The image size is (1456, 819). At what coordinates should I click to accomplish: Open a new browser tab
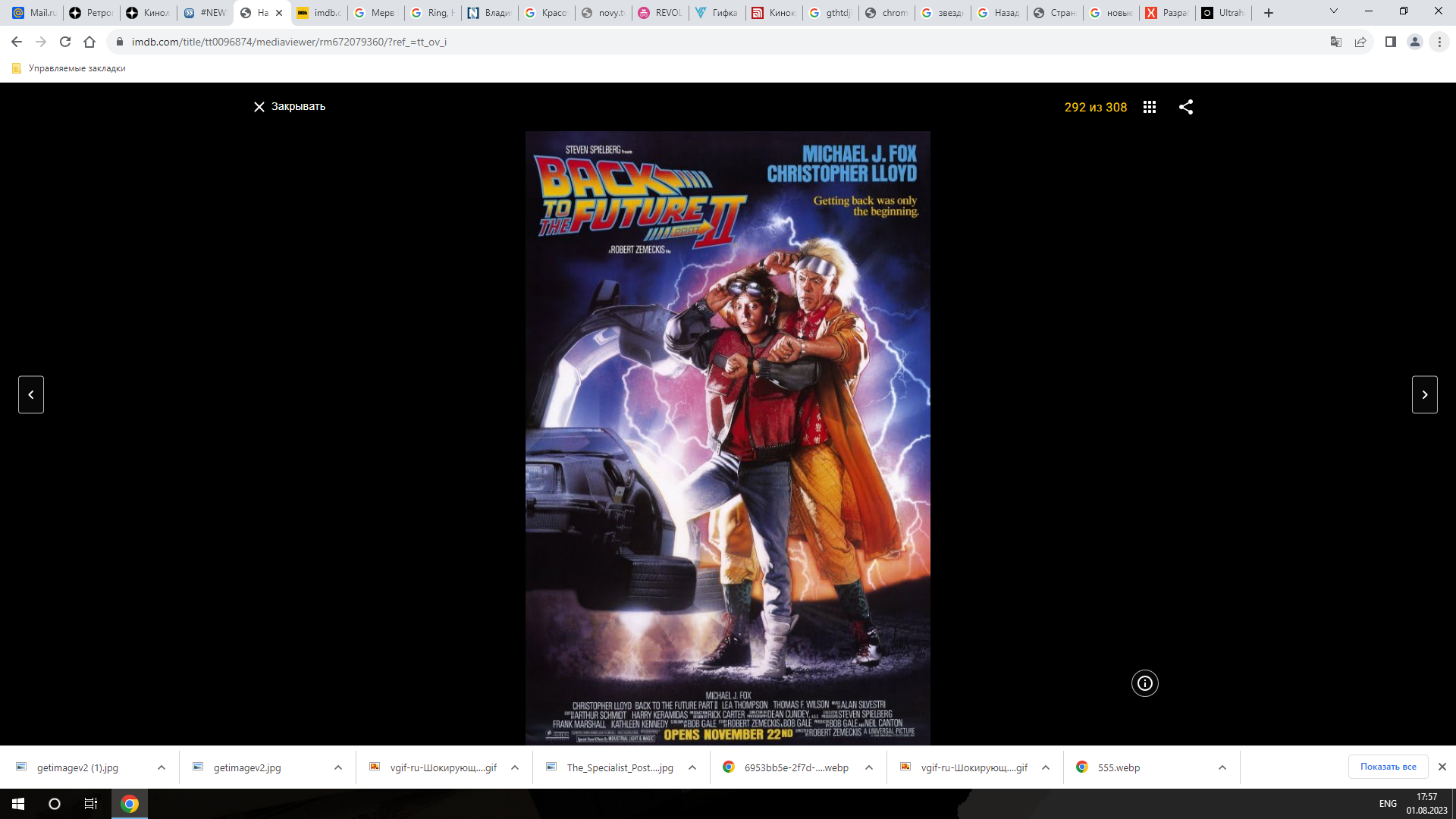coord(1269,13)
